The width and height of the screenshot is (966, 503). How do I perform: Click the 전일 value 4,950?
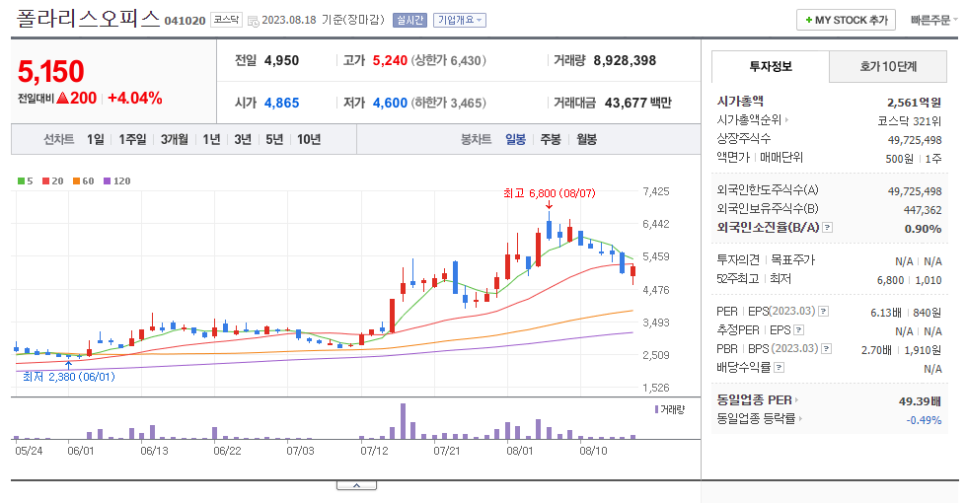(x=282, y=60)
